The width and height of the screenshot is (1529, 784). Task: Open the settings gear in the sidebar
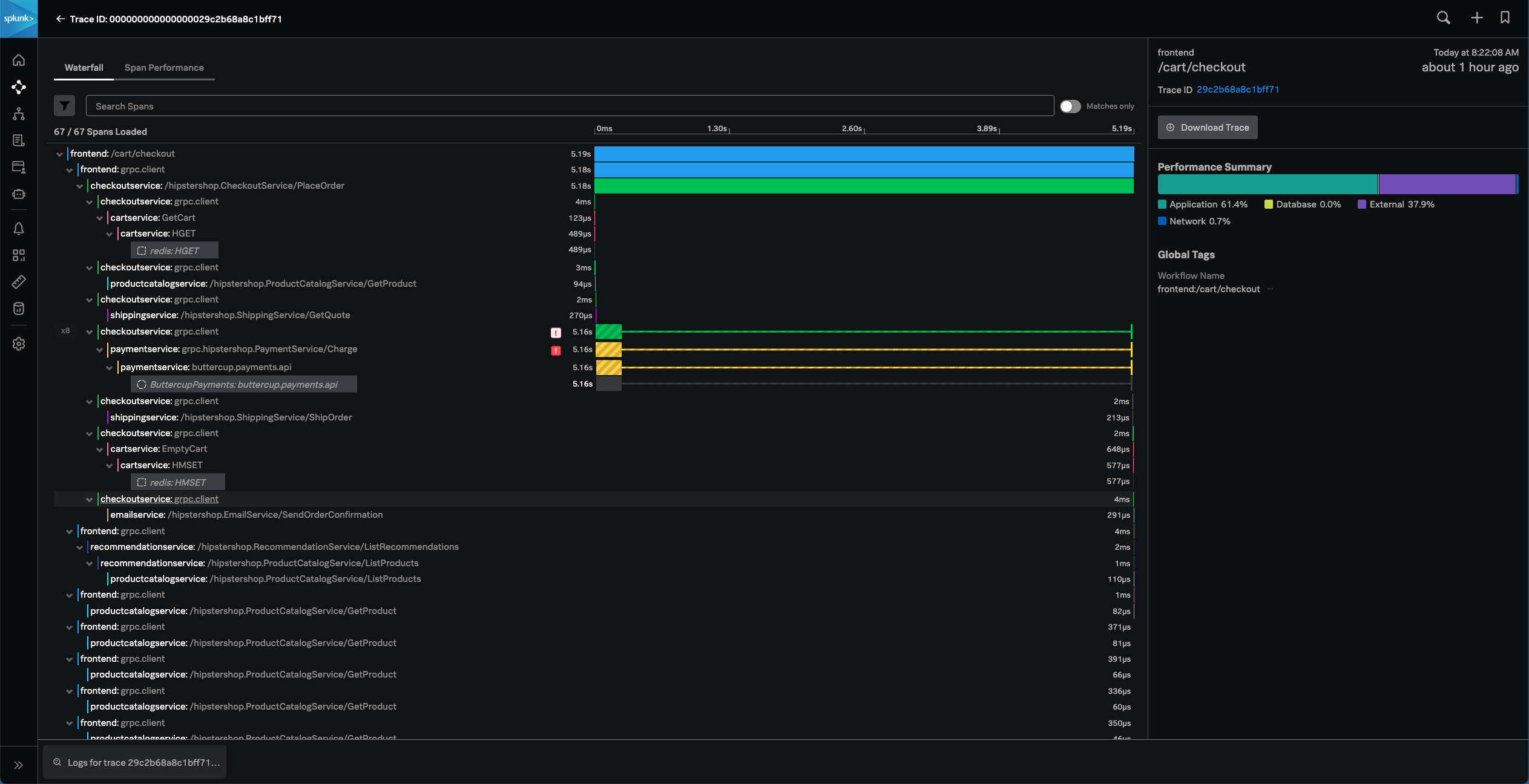click(x=19, y=344)
